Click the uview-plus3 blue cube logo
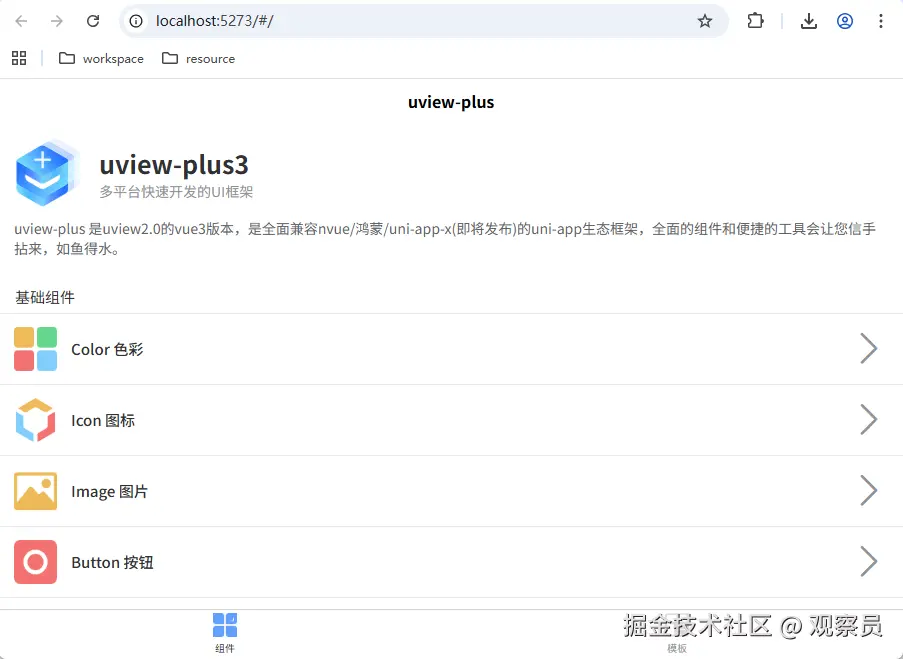Viewport: 903px width, 659px height. coord(47,172)
